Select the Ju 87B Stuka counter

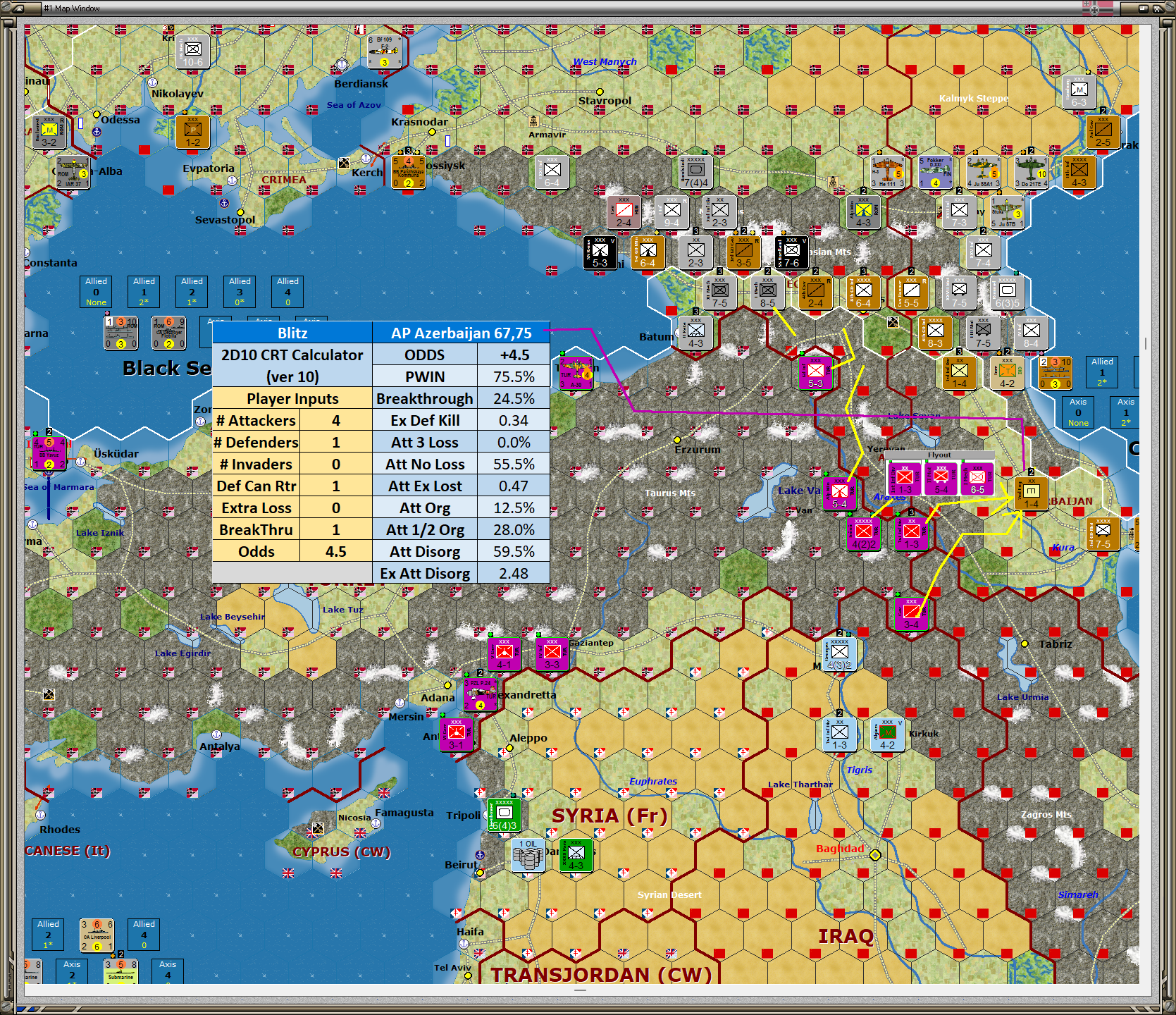(1007, 212)
